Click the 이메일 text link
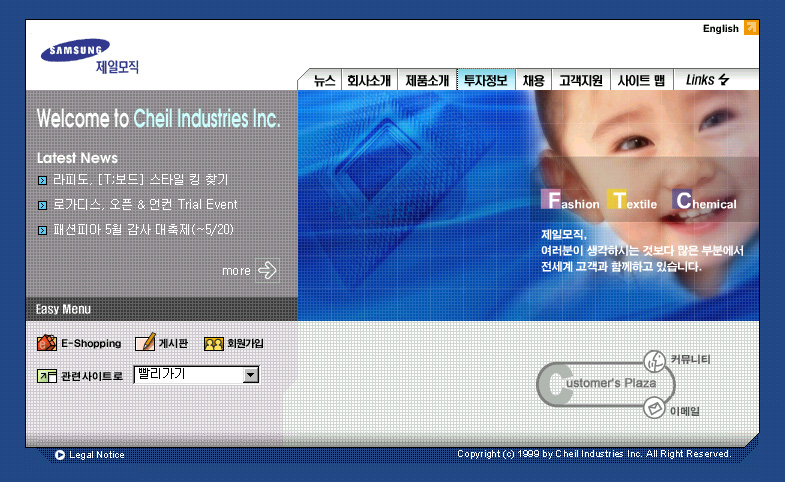The image size is (785, 482). click(685, 411)
